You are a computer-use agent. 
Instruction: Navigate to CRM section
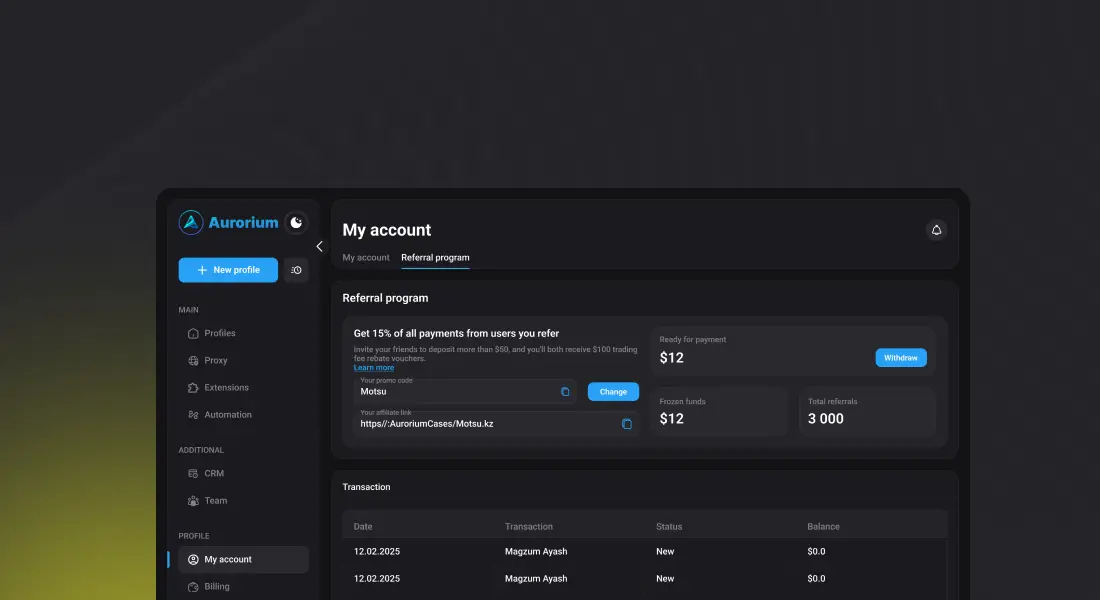[214, 473]
